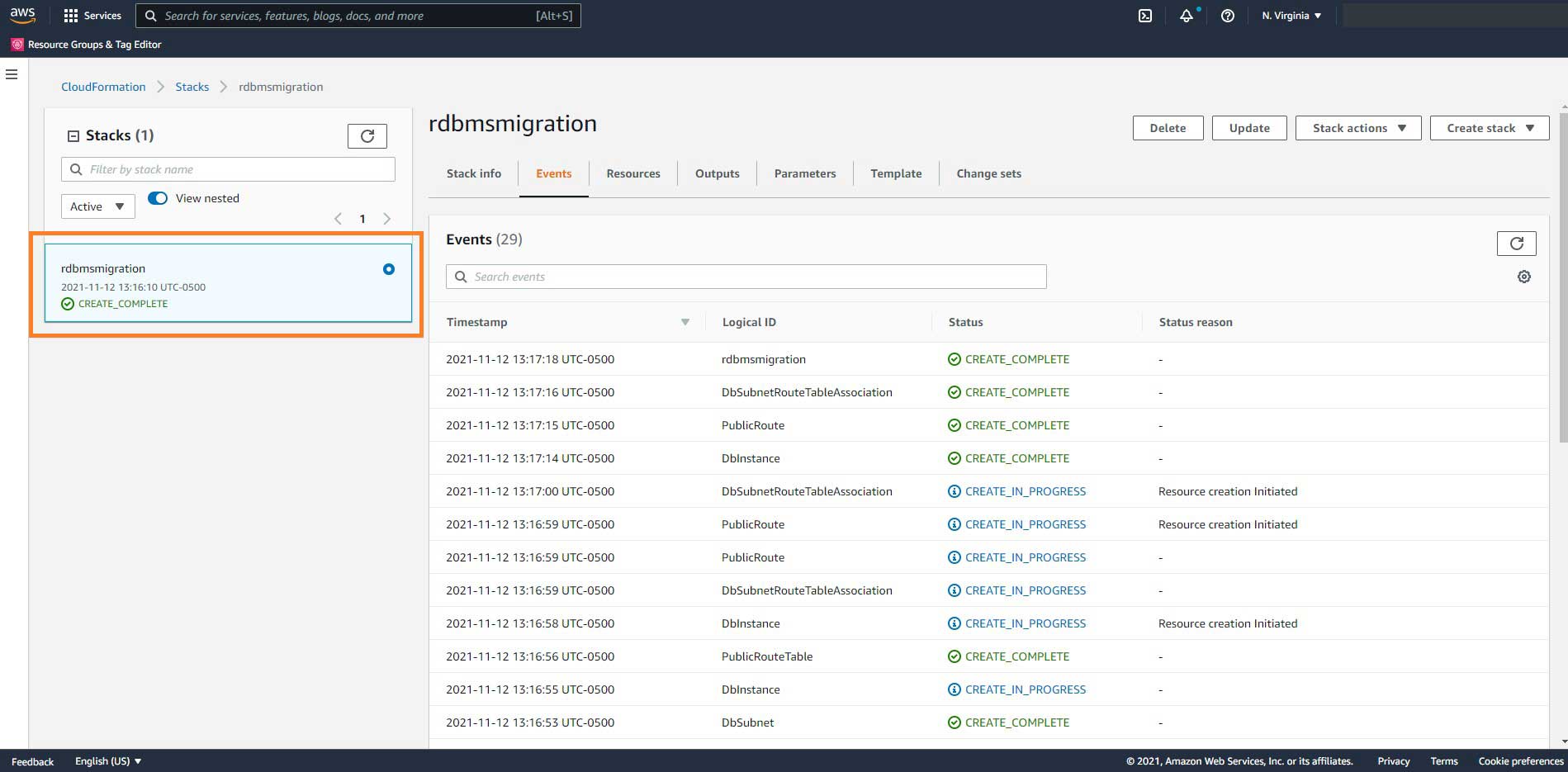The height and width of the screenshot is (772, 1568).
Task: Switch to the Template tab
Action: coord(896,173)
